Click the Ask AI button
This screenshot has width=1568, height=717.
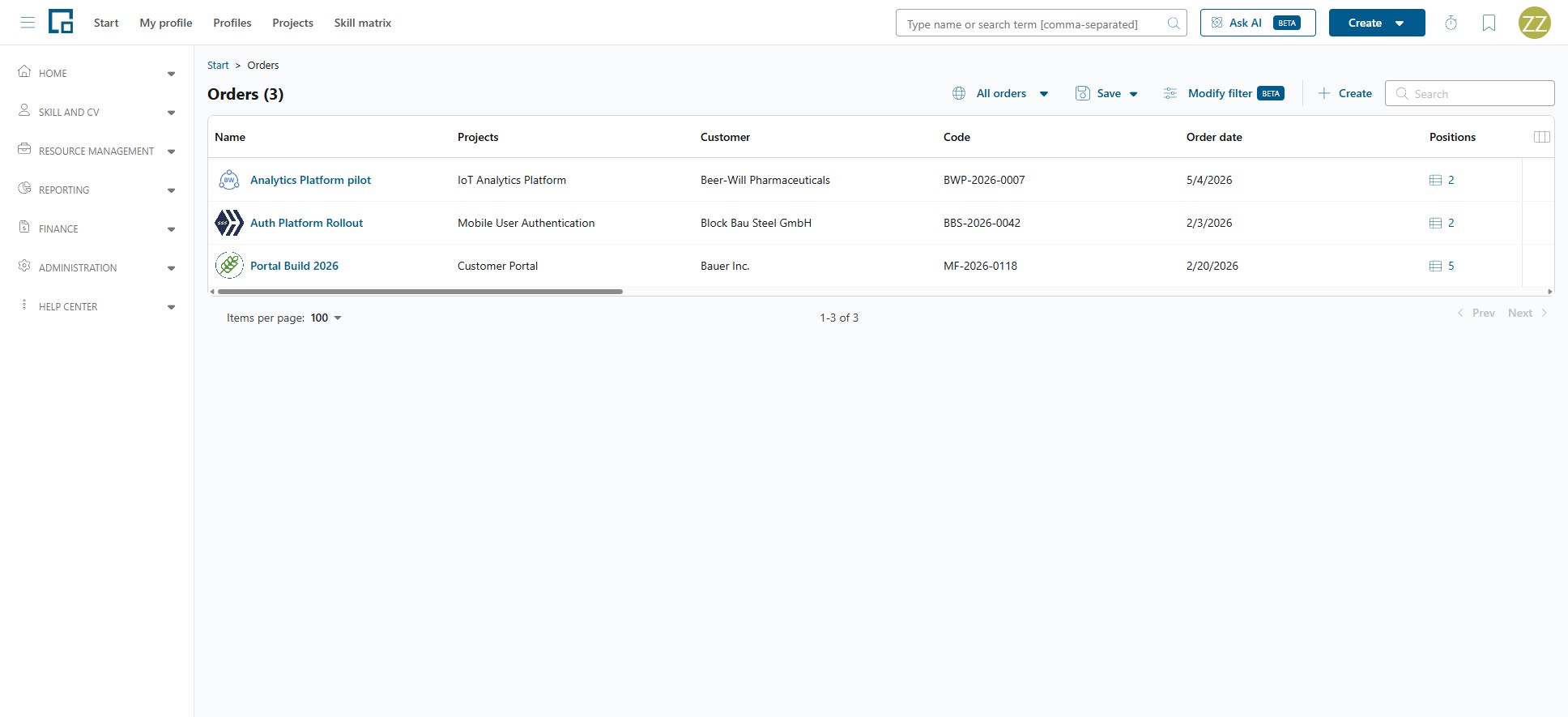[1258, 23]
